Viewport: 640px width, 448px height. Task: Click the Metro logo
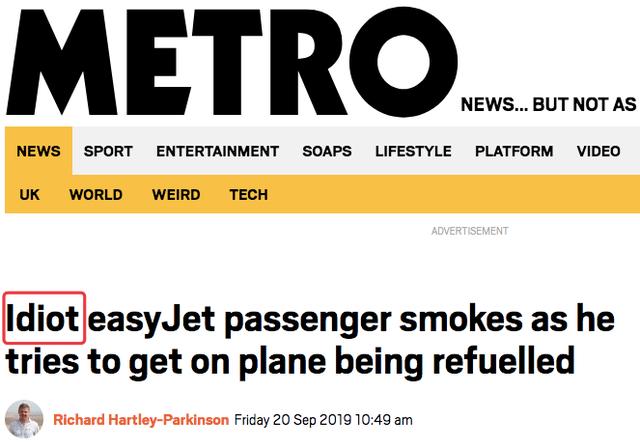click(232, 60)
